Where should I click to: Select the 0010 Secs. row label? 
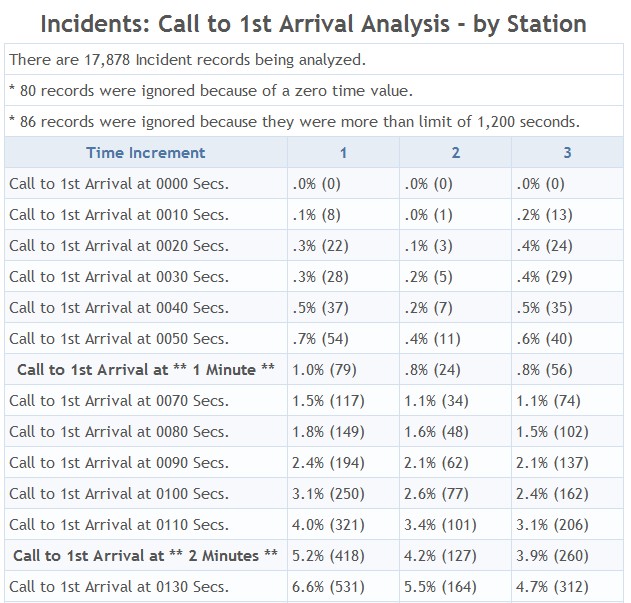119,215
